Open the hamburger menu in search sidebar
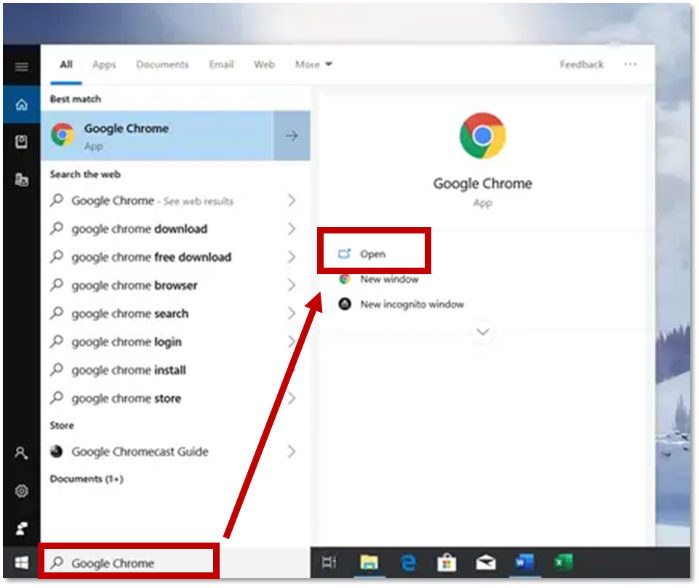This screenshot has width=699, height=588. coord(21,67)
